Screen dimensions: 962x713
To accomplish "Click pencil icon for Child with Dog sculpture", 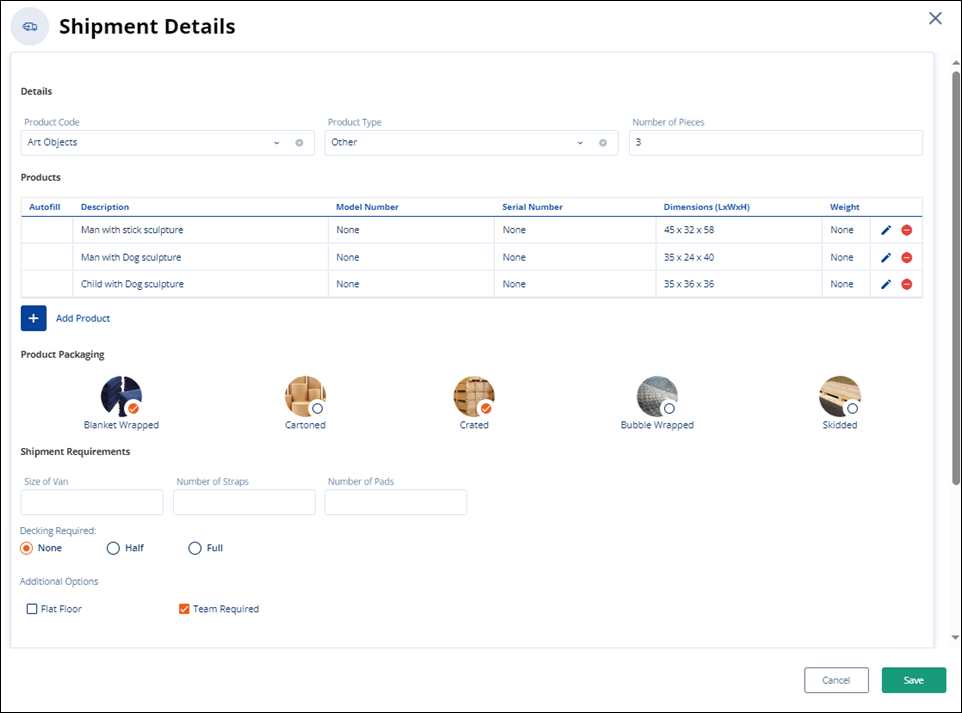I will [885, 284].
